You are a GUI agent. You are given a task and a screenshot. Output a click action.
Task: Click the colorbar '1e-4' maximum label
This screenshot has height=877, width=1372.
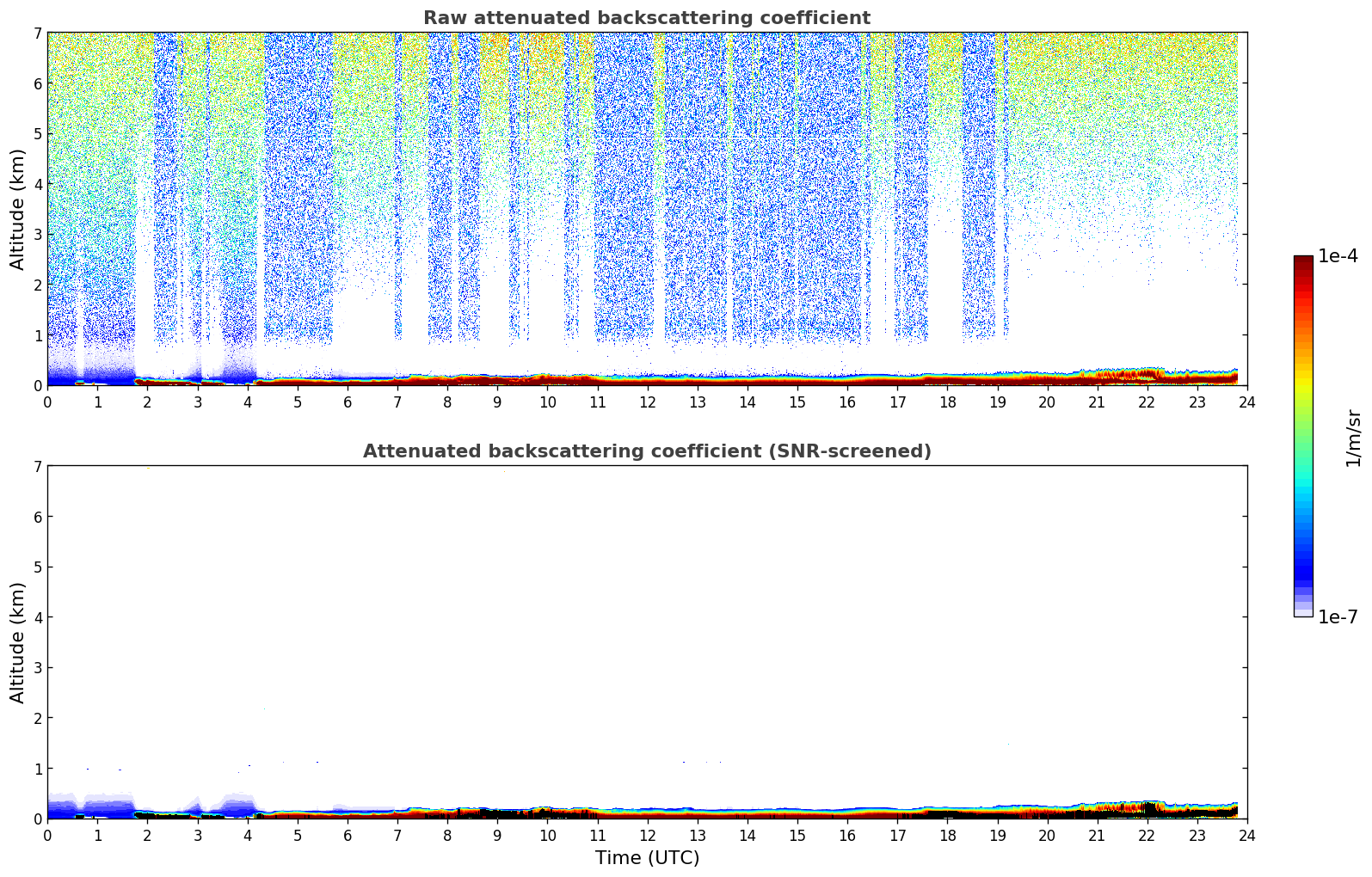click(x=1338, y=256)
